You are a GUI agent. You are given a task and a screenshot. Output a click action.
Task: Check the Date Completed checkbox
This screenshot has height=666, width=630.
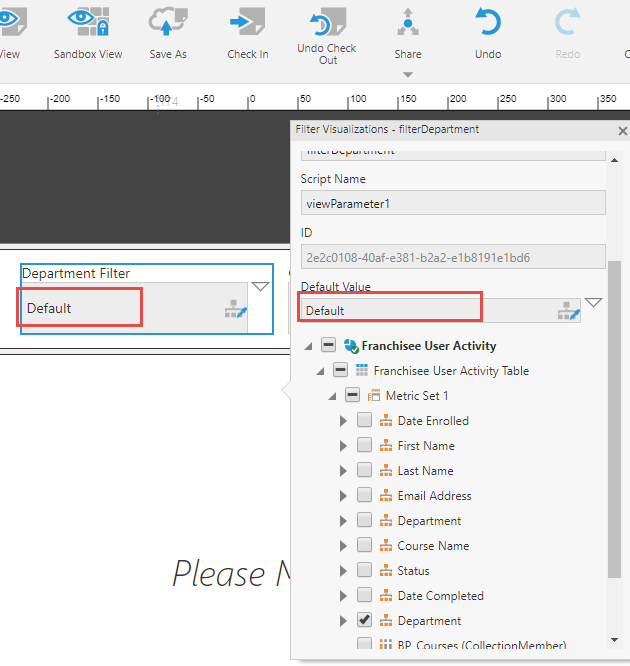pyautogui.click(x=364, y=595)
